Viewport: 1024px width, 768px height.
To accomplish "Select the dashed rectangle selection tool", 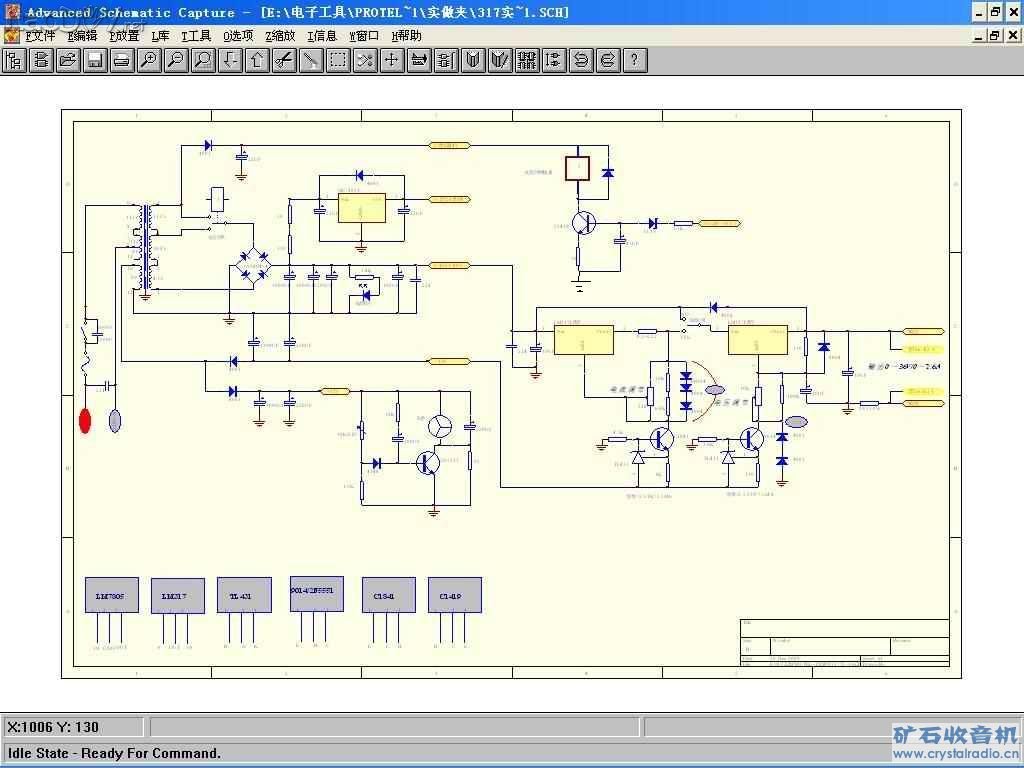I will pos(338,60).
